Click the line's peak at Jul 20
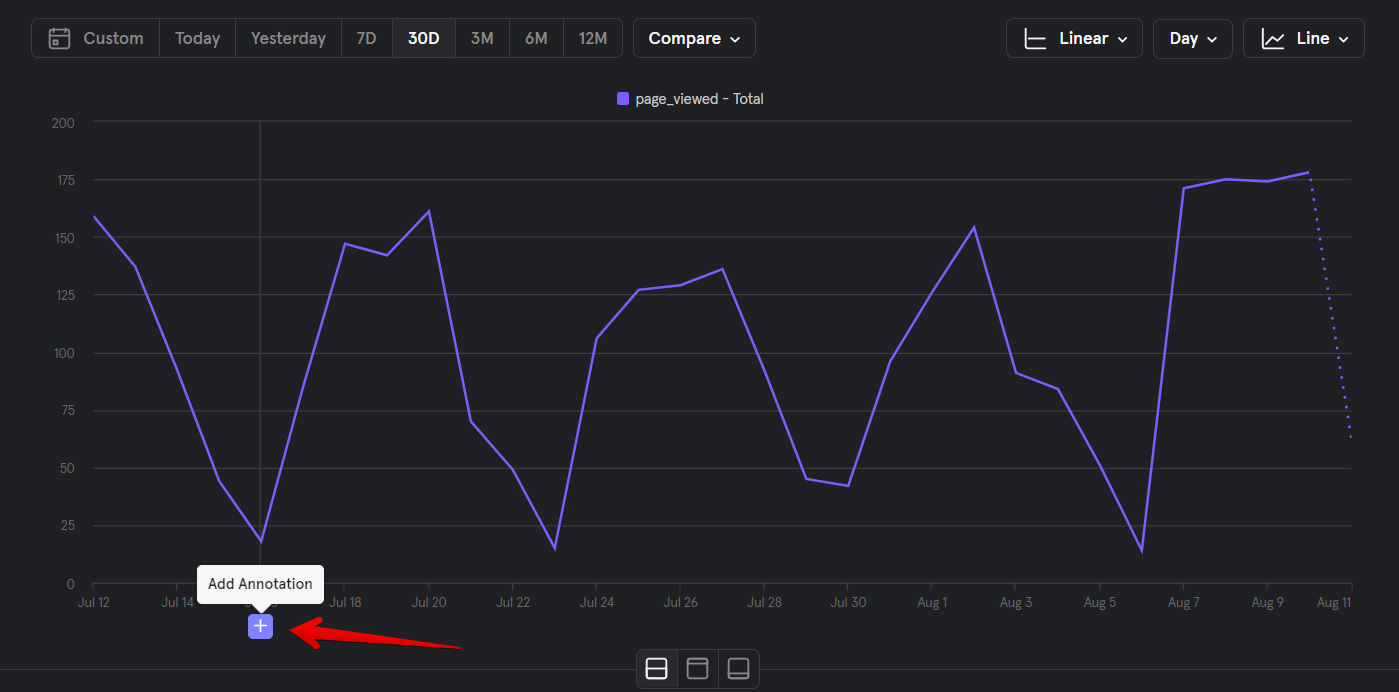The height and width of the screenshot is (692, 1399). pos(429,211)
